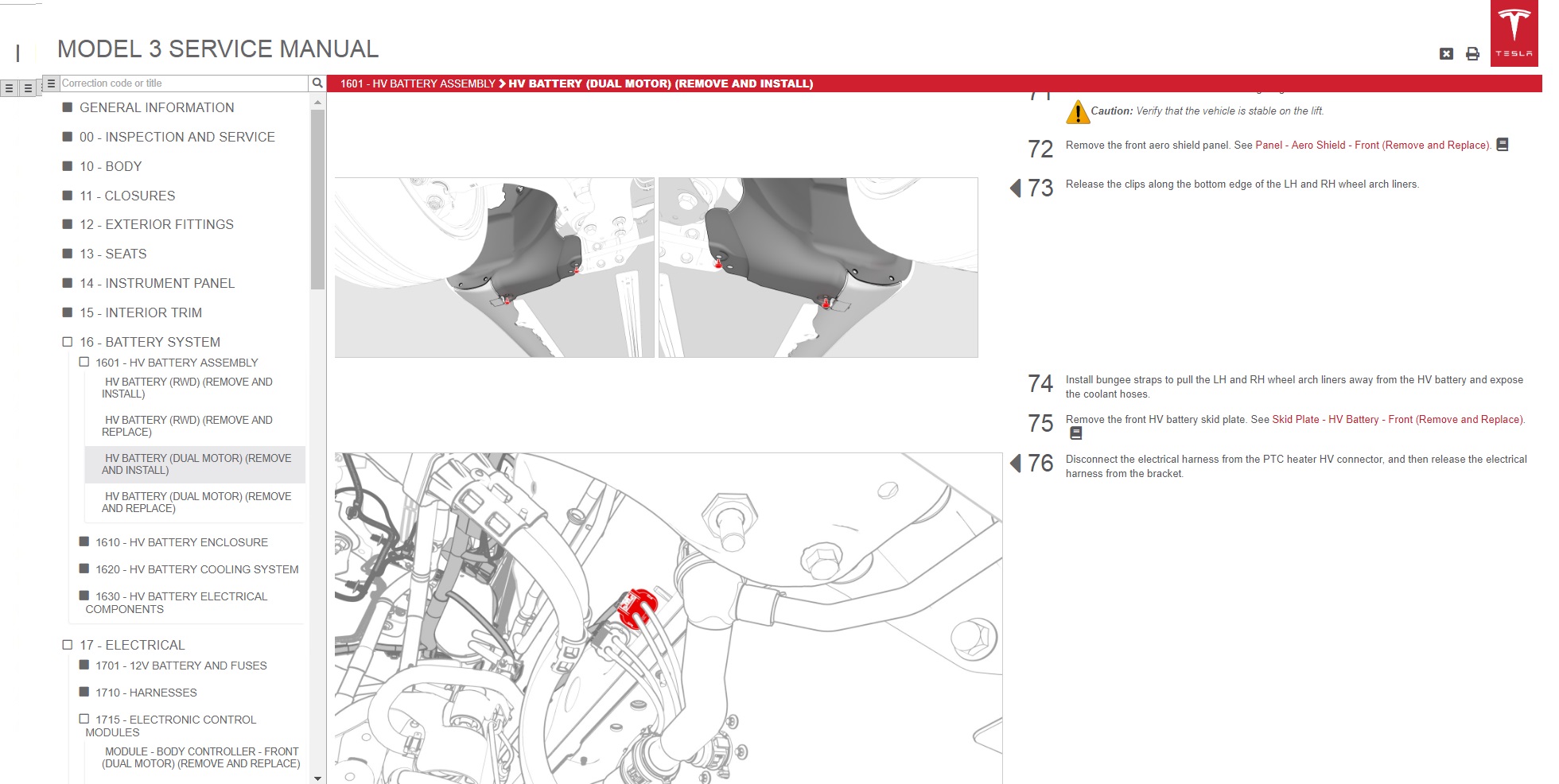Click the arrow marker beside step 73
Image resolution: width=1559 pixels, height=784 pixels.
1015,188
